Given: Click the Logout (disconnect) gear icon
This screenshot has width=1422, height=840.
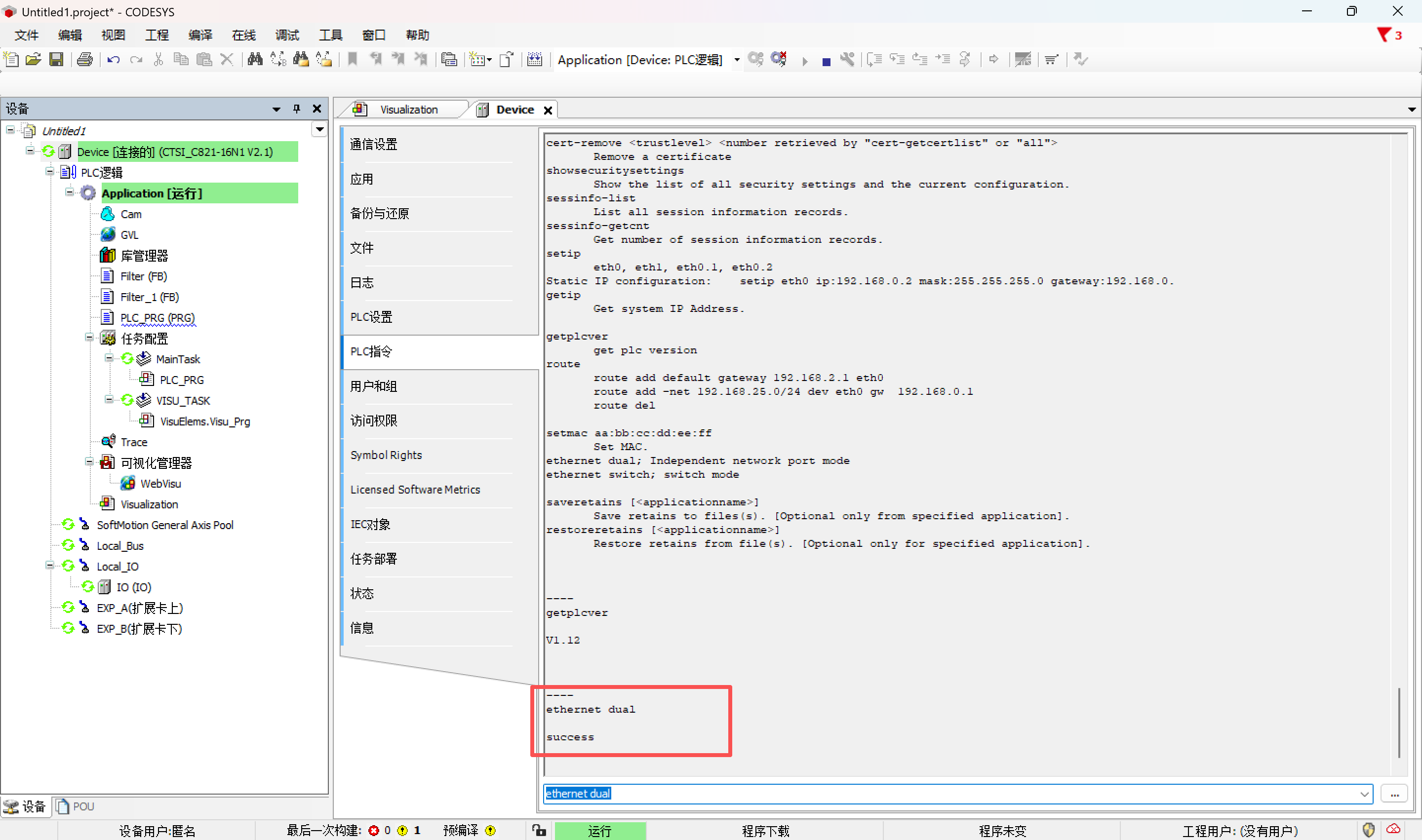Looking at the screenshot, I should coord(779,59).
